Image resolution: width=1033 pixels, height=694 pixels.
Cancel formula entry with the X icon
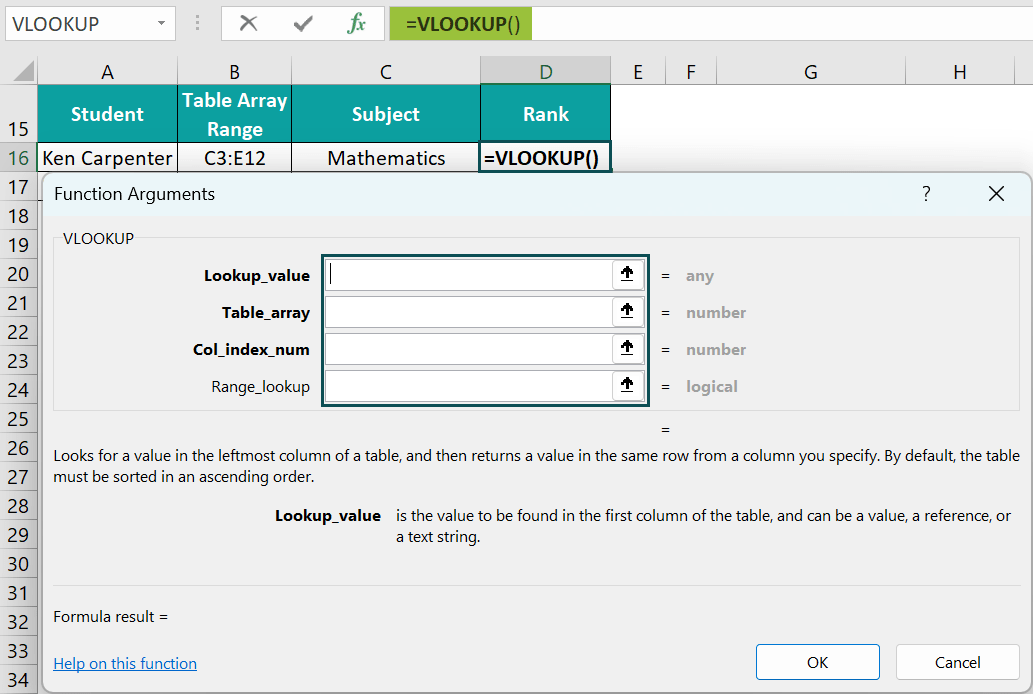pos(248,23)
